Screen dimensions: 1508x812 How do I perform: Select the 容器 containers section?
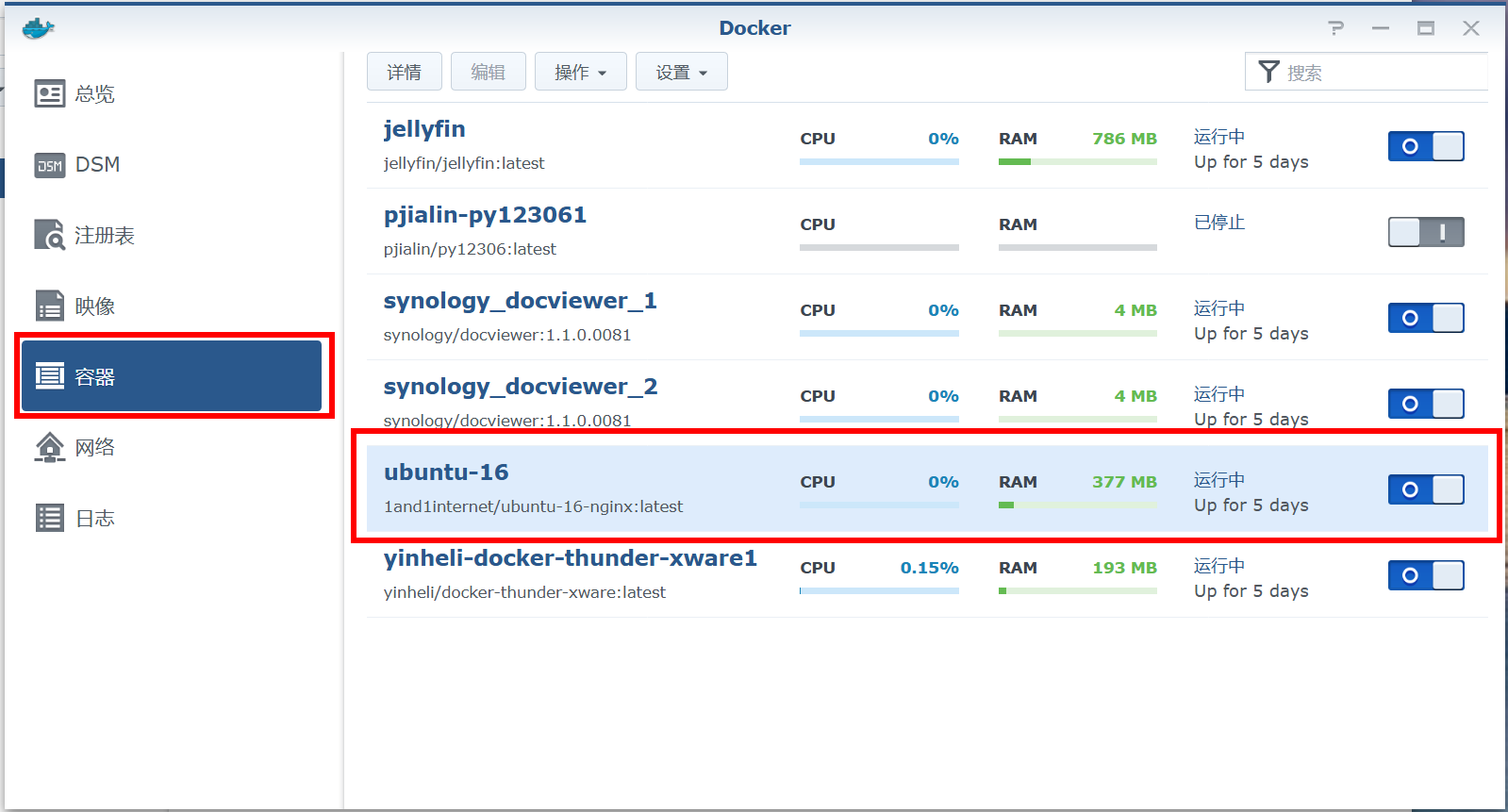point(172,376)
